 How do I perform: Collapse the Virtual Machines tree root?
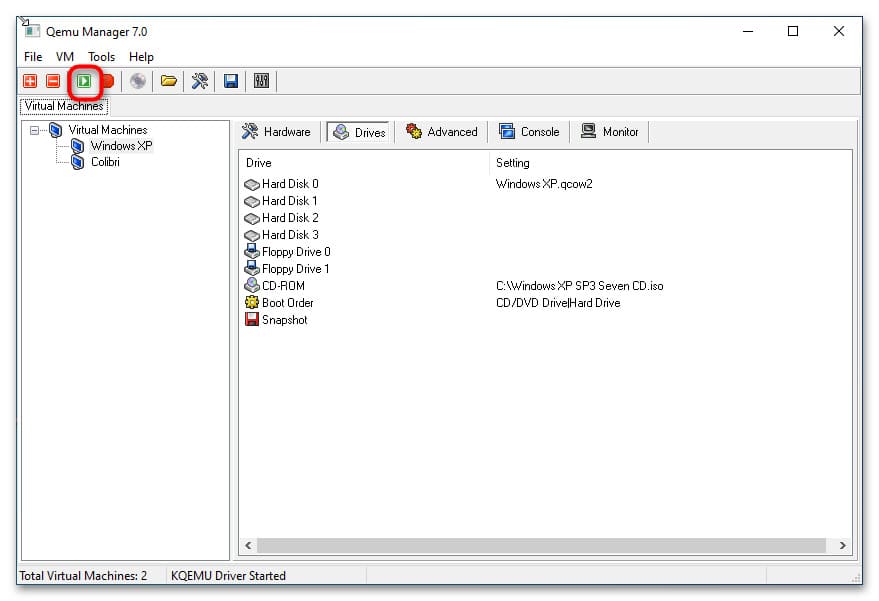[36, 130]
